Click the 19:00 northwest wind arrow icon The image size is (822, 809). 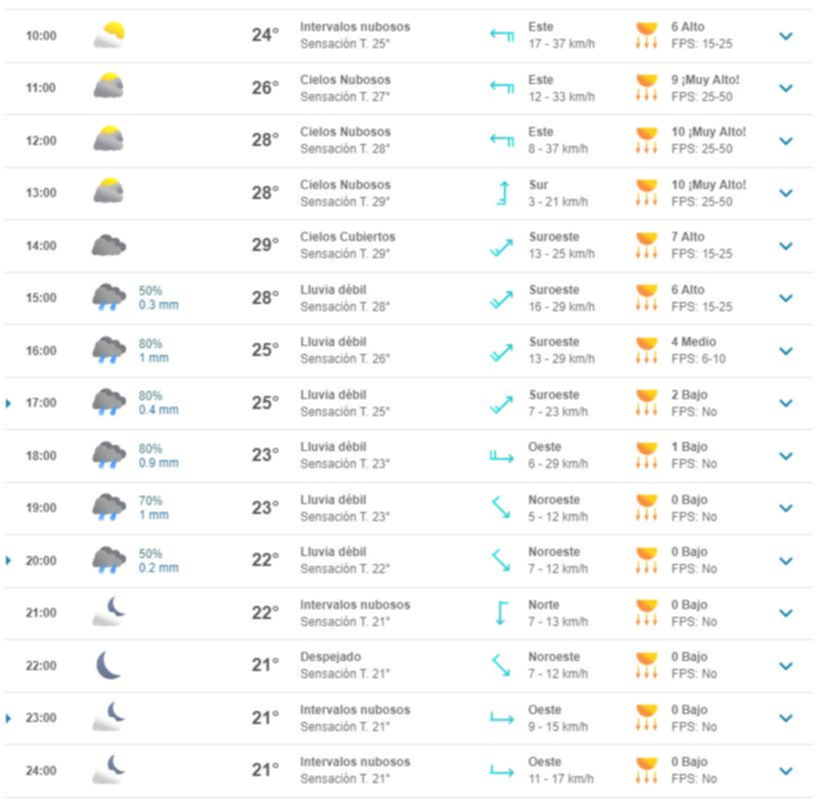point(501,508)
